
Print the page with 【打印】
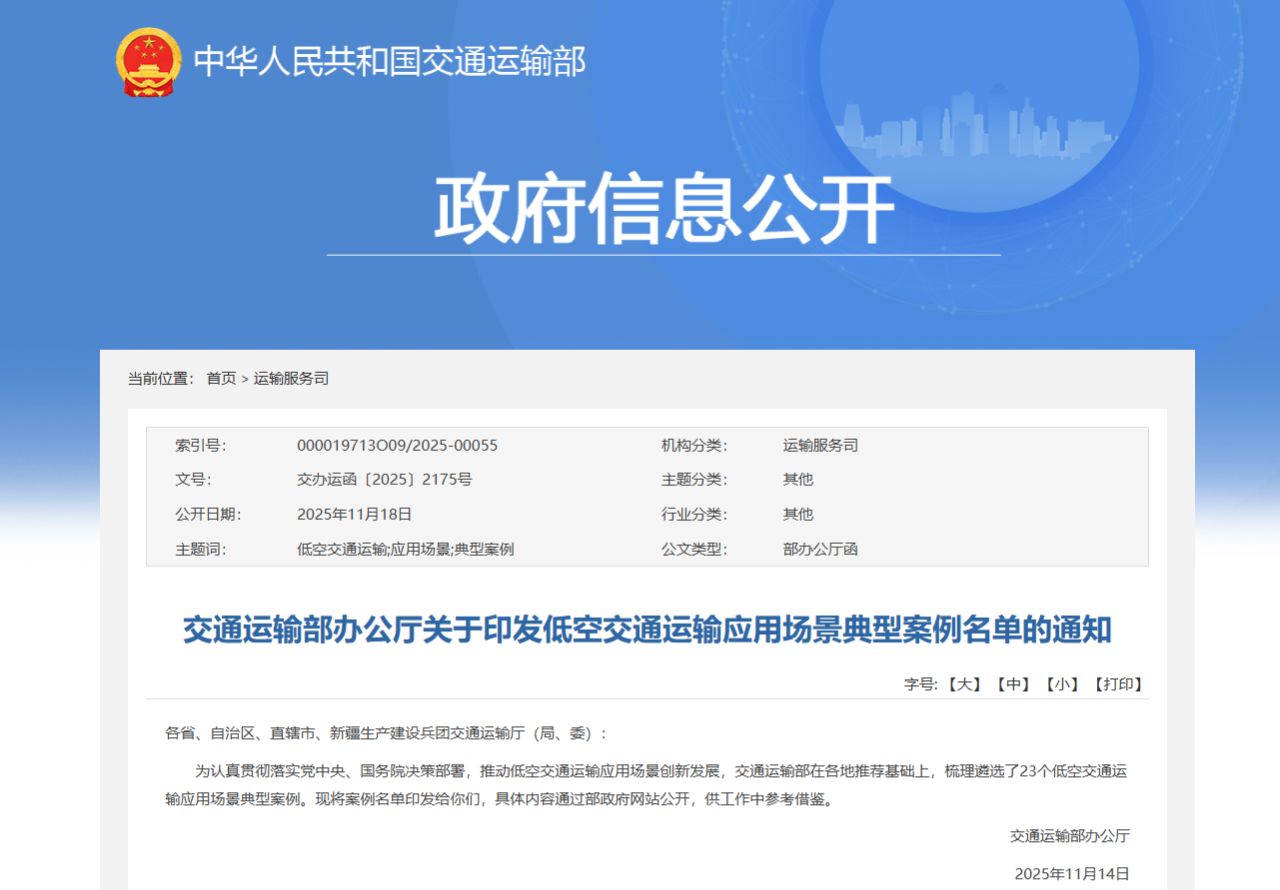(x=1118, y=684)
